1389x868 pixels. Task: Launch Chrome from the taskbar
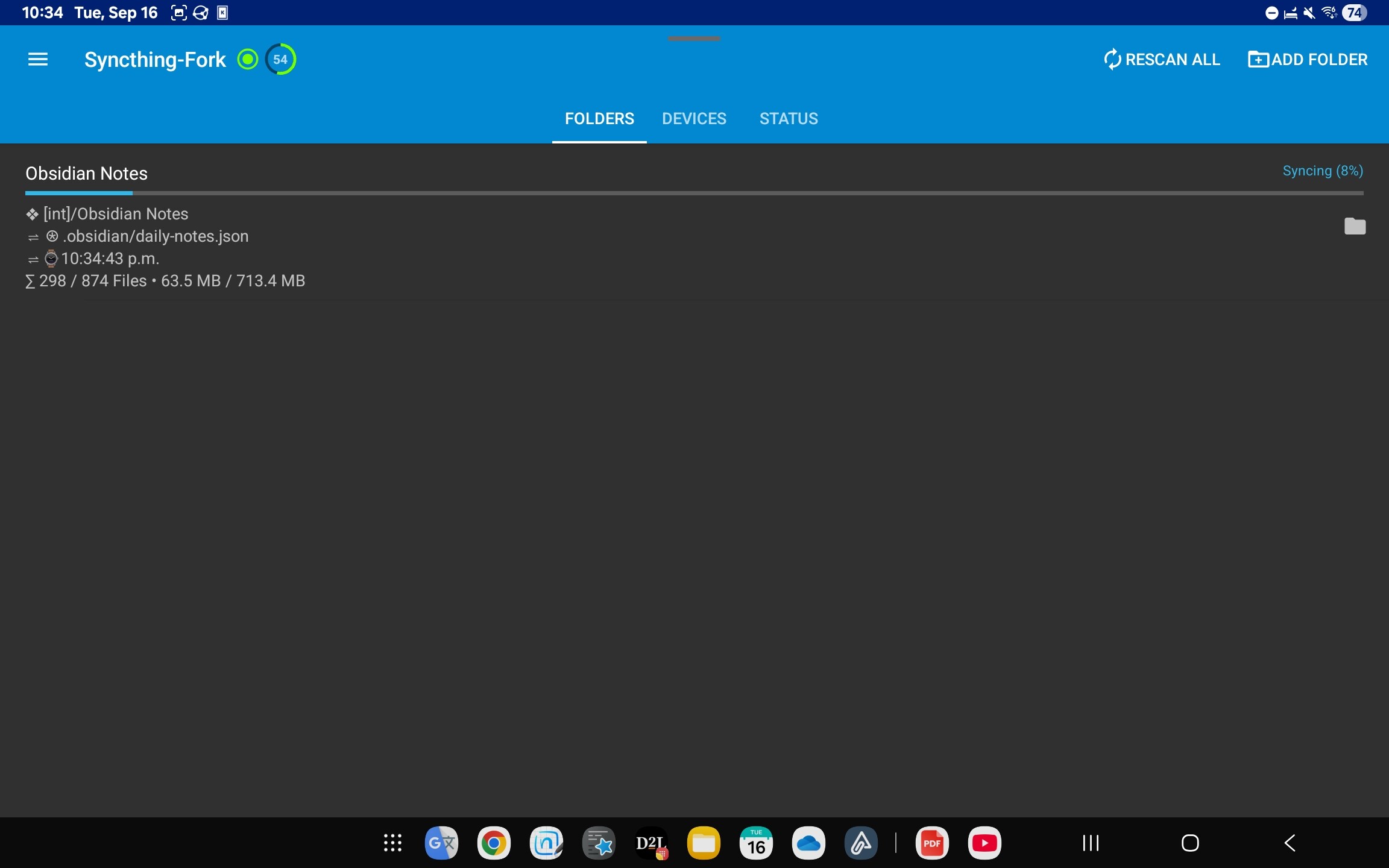pos(494,843)
